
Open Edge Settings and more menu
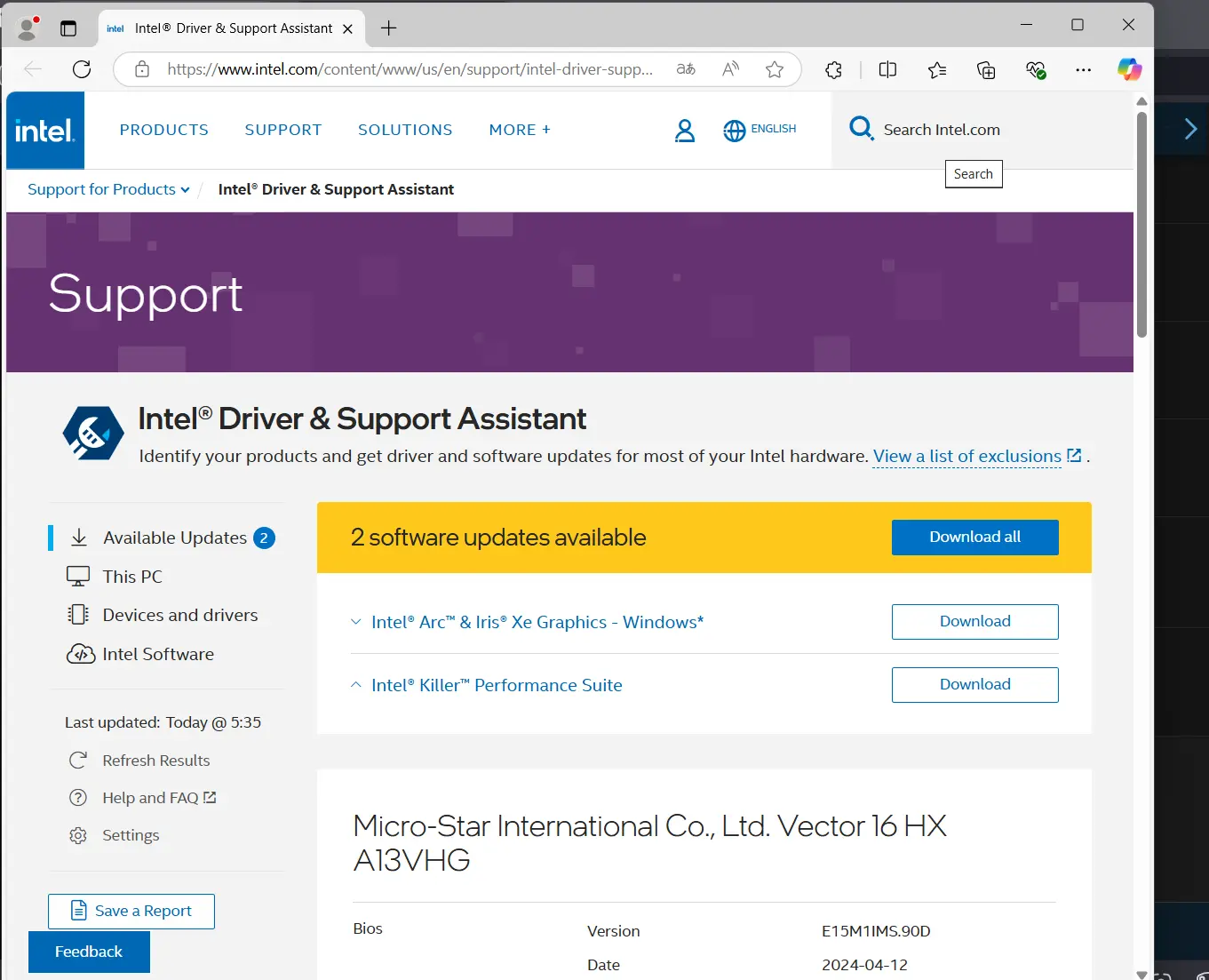(1083, 69)
